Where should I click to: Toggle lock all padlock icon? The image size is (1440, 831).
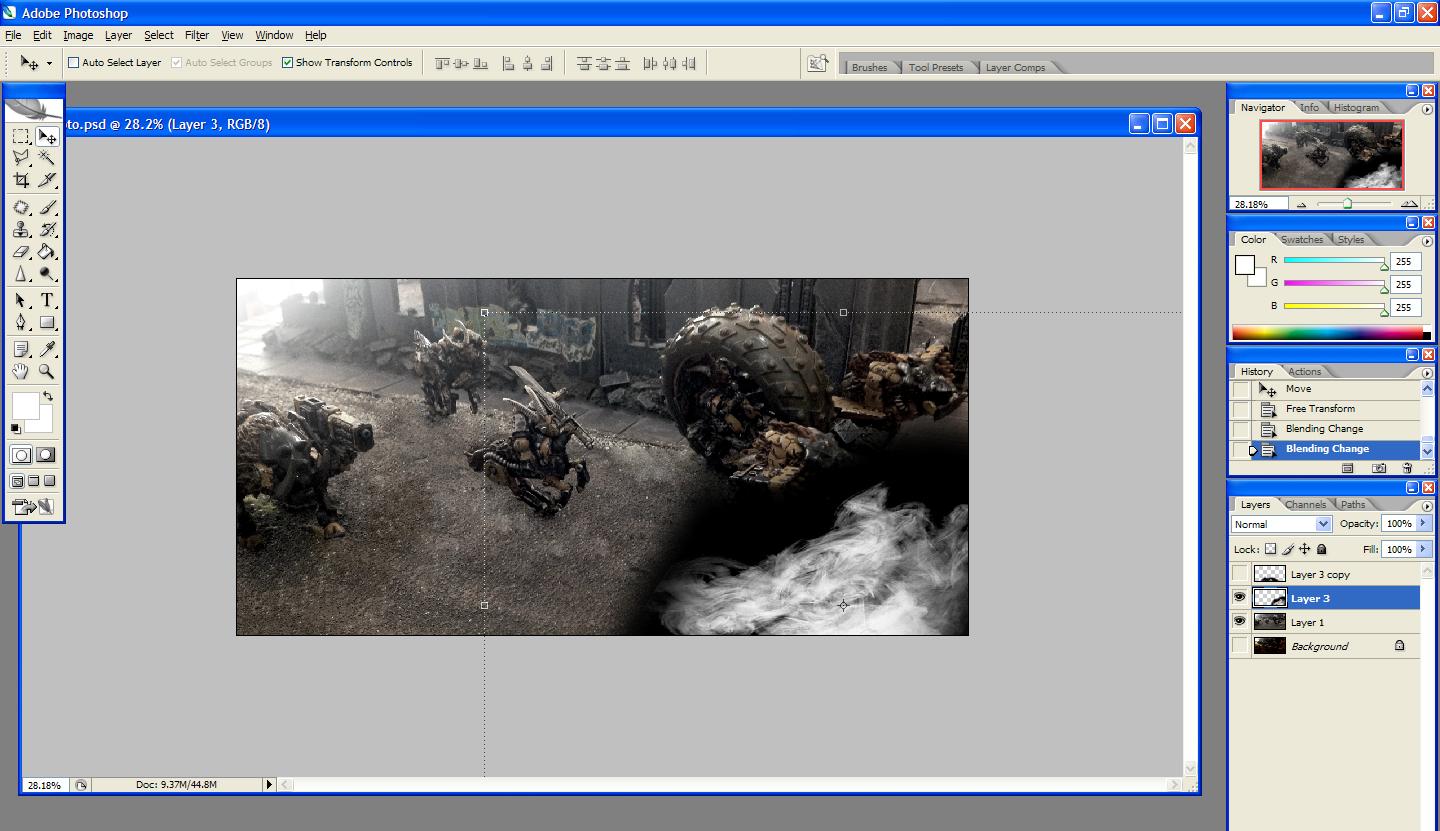(x=1322, y=549)
